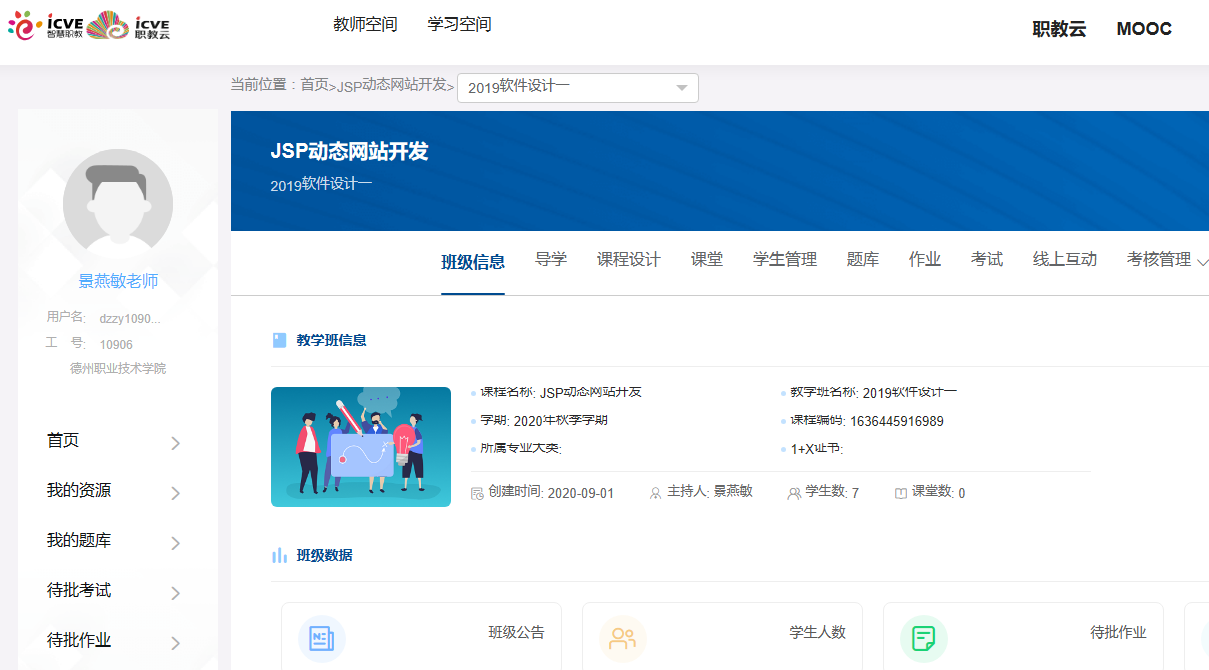1209x670 pixels.
Task: Click the 待批作业 document icon
Action: [924, 639]
